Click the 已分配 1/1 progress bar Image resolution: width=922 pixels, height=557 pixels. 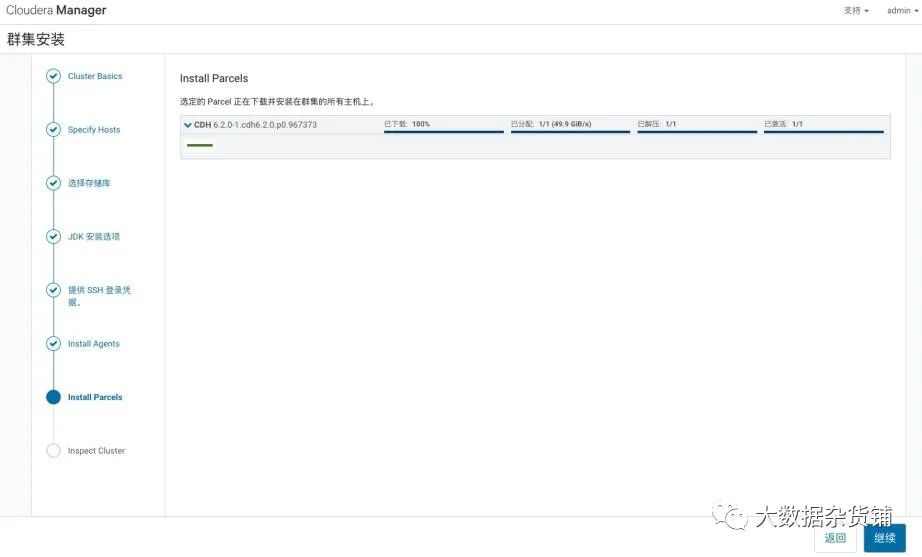point(570,132)
